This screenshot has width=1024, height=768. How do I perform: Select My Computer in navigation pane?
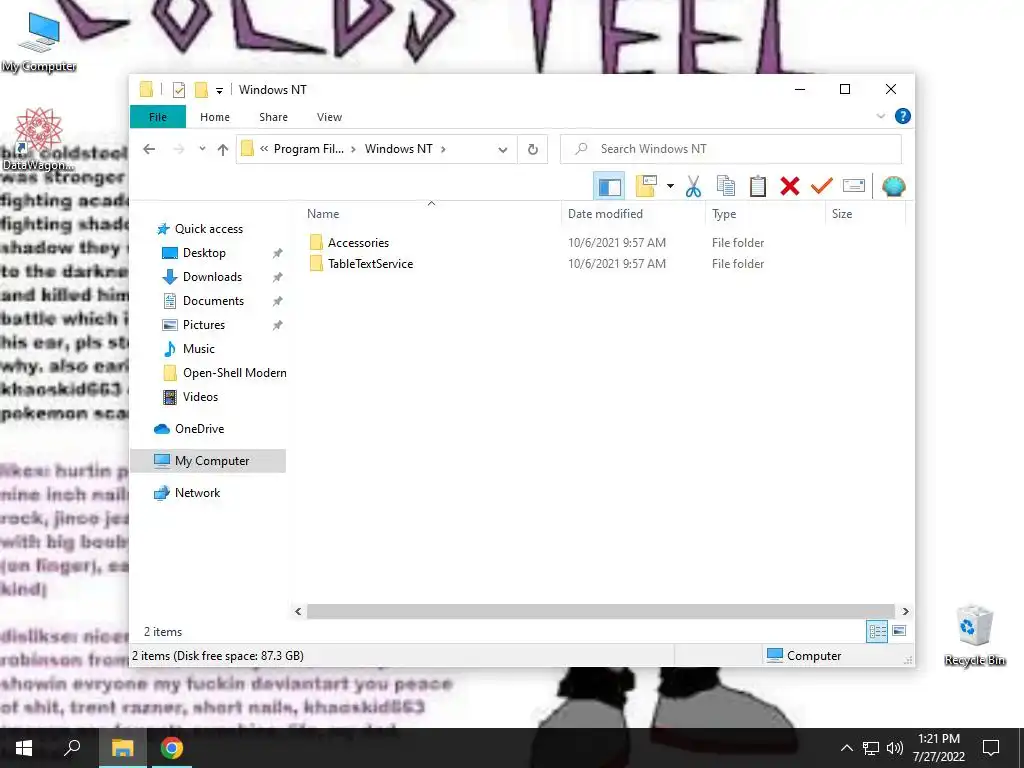point(208,461)
